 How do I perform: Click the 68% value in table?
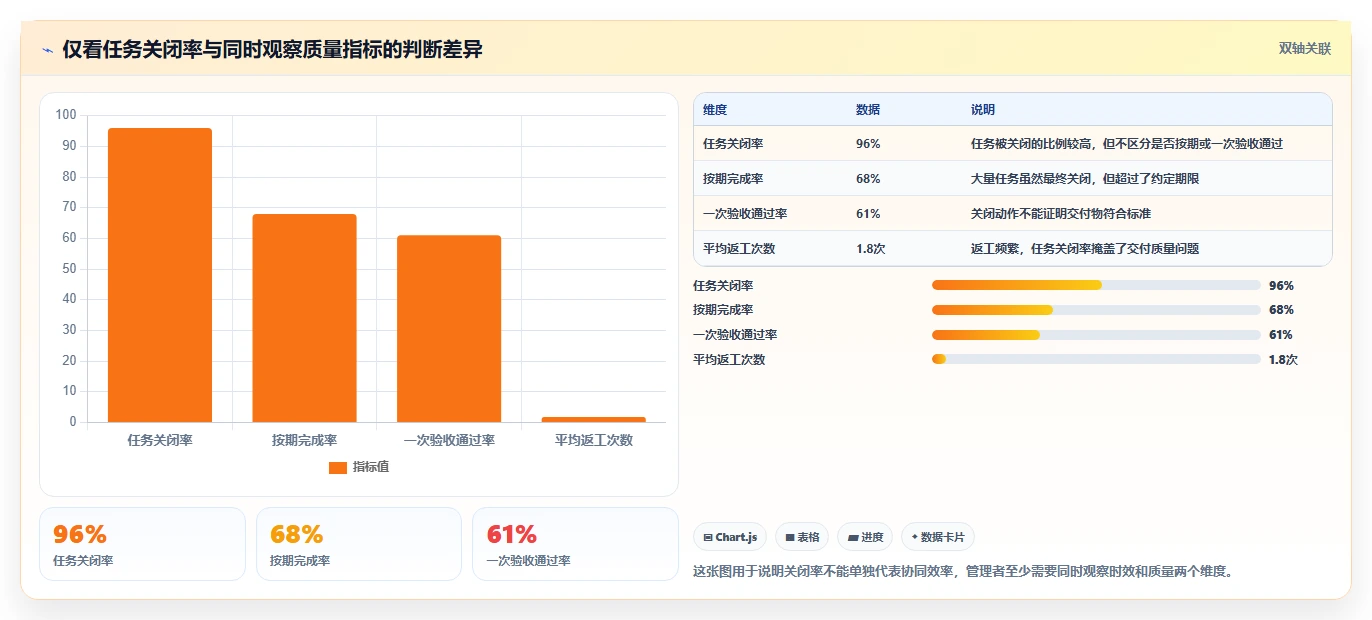click(x=868, y=179)
